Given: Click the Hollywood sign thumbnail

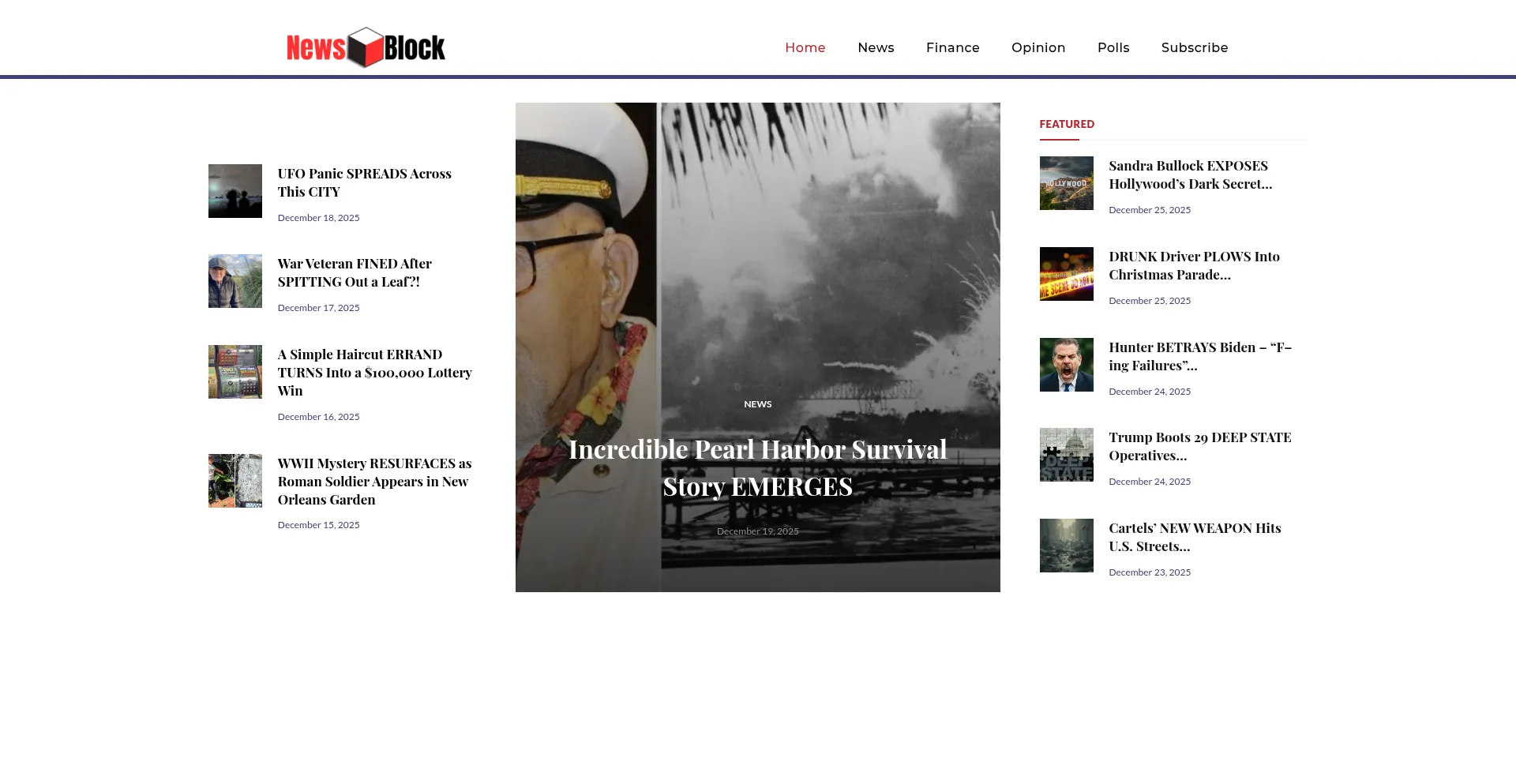Looking at the screenshot, I should pos(1066,183).
